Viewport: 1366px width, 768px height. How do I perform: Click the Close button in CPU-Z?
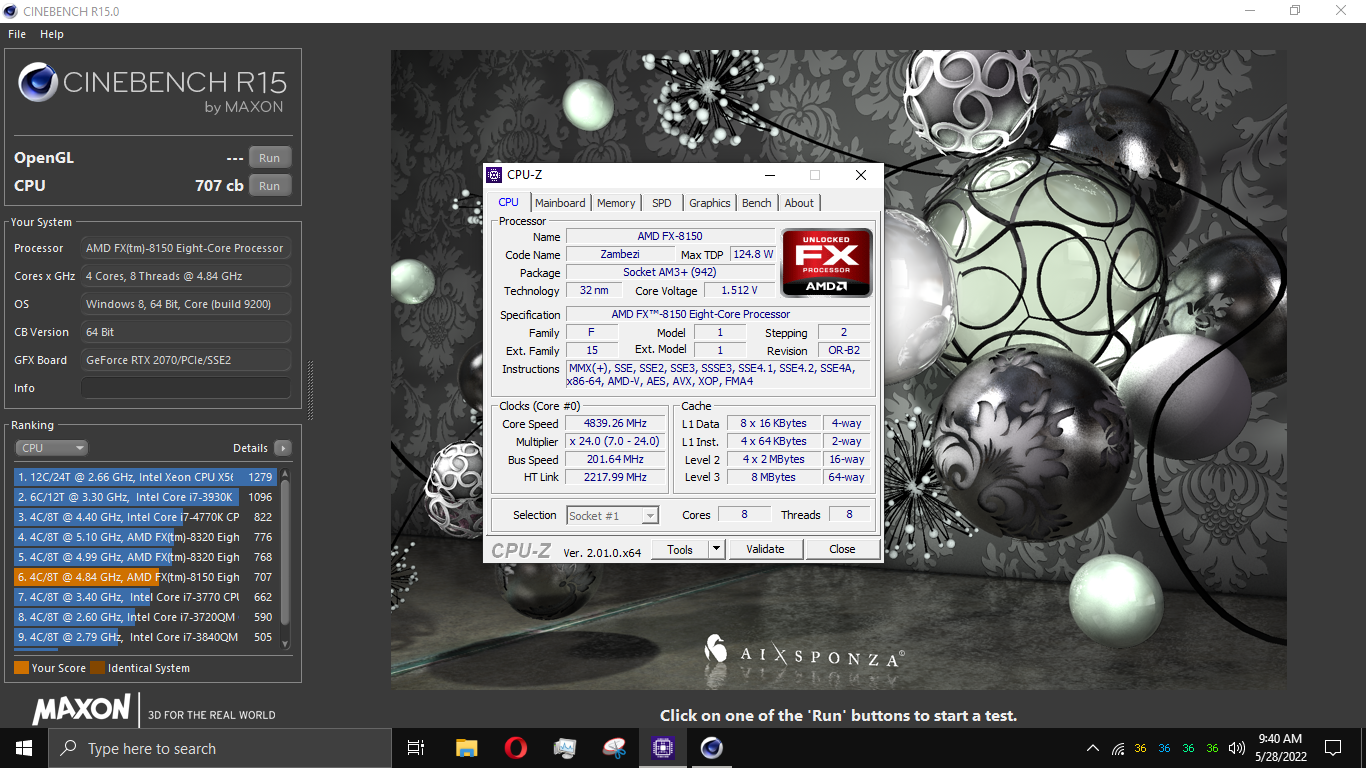click(842, 549)
